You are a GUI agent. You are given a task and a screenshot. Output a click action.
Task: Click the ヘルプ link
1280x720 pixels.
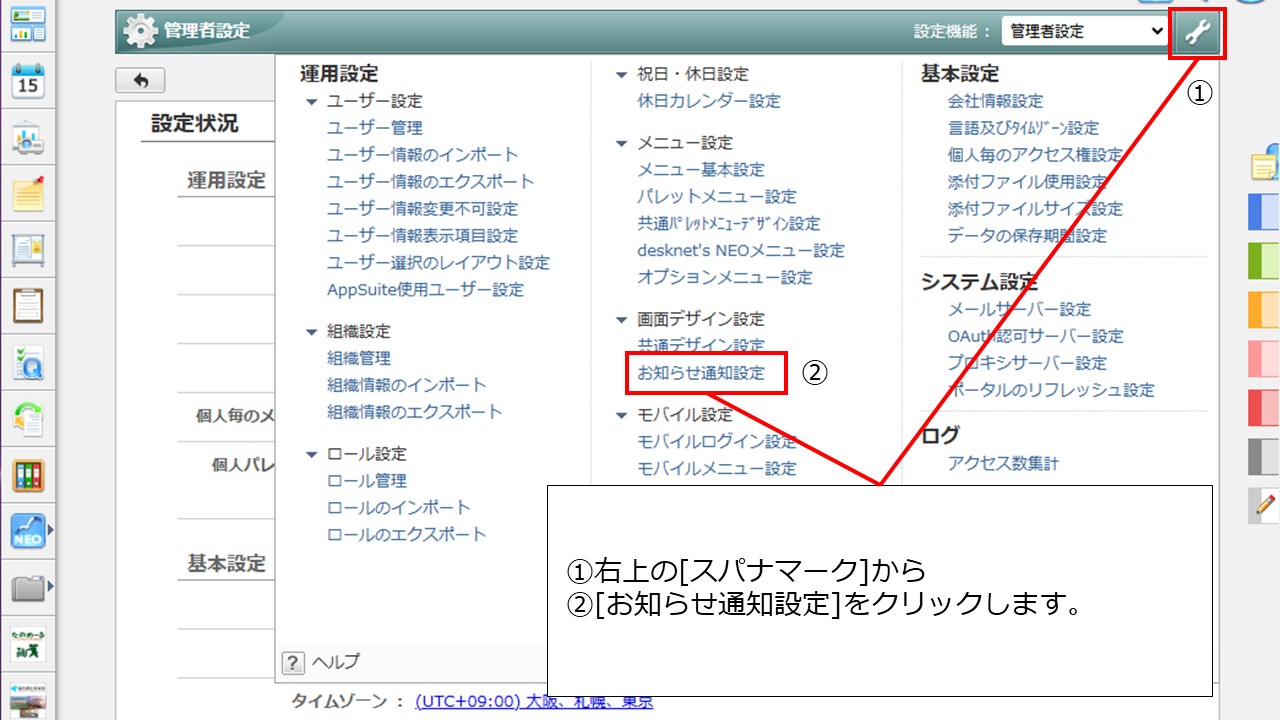point(335,662)
